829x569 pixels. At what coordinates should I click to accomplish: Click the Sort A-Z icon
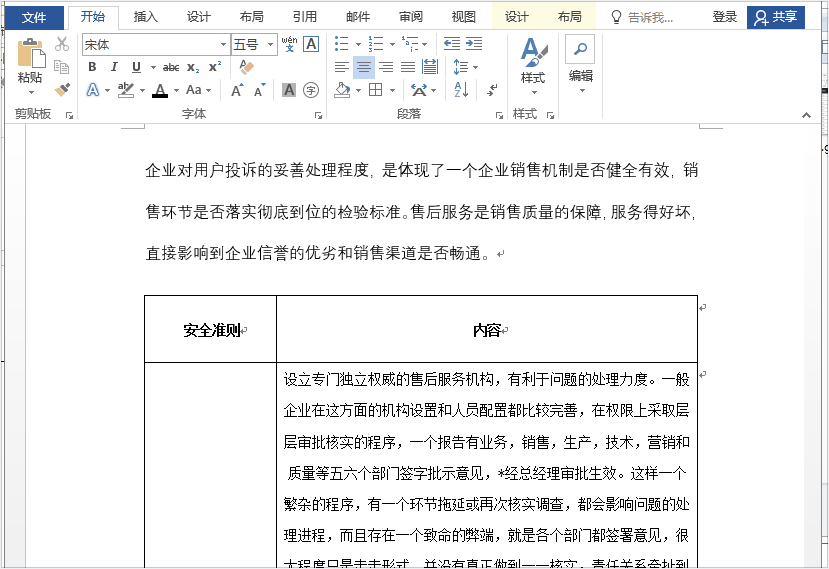461,90
